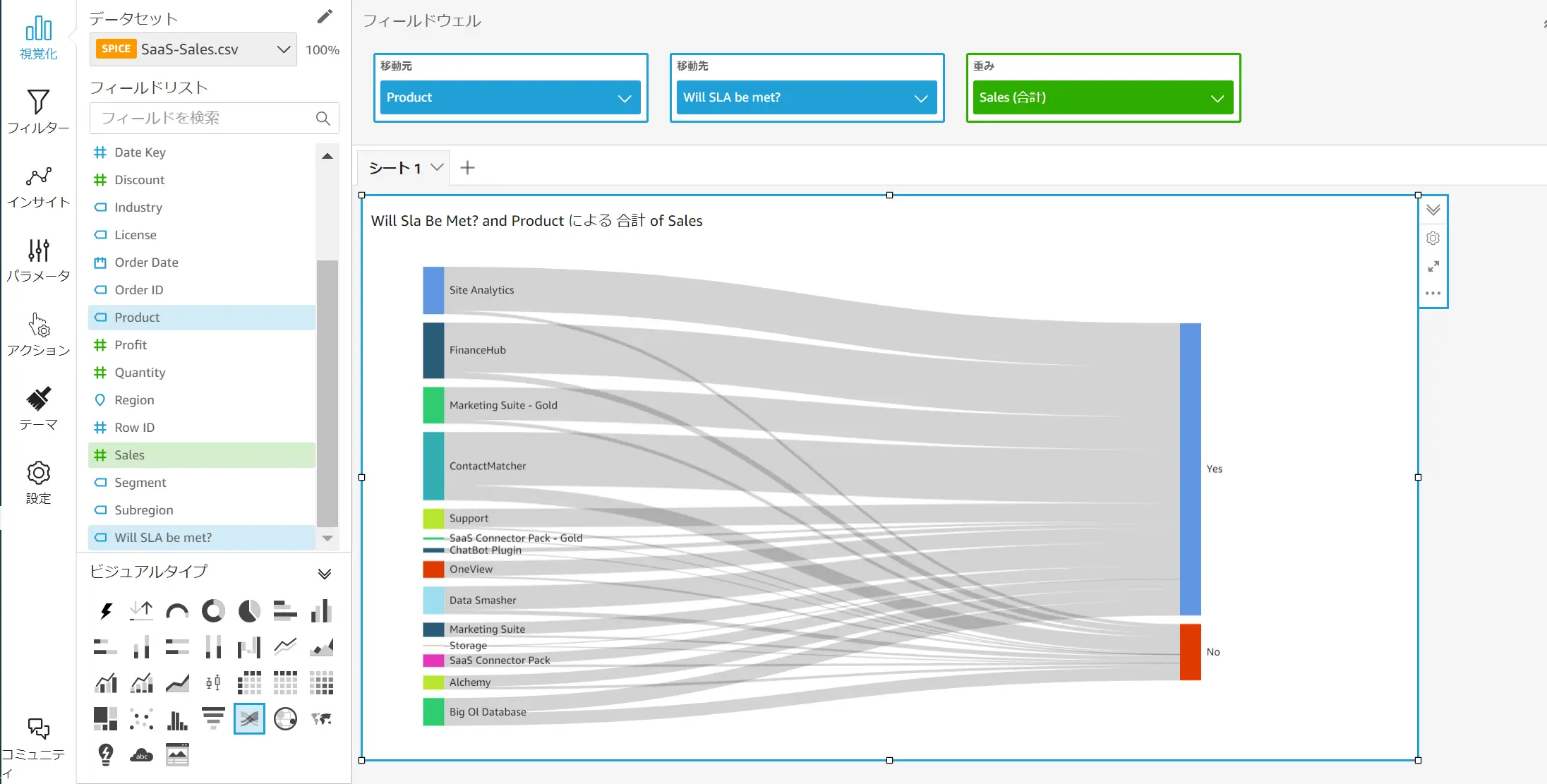This screenshot has height=784, width=1547.
Task: Select the box plot visual type
Action: tap(213, 683)
